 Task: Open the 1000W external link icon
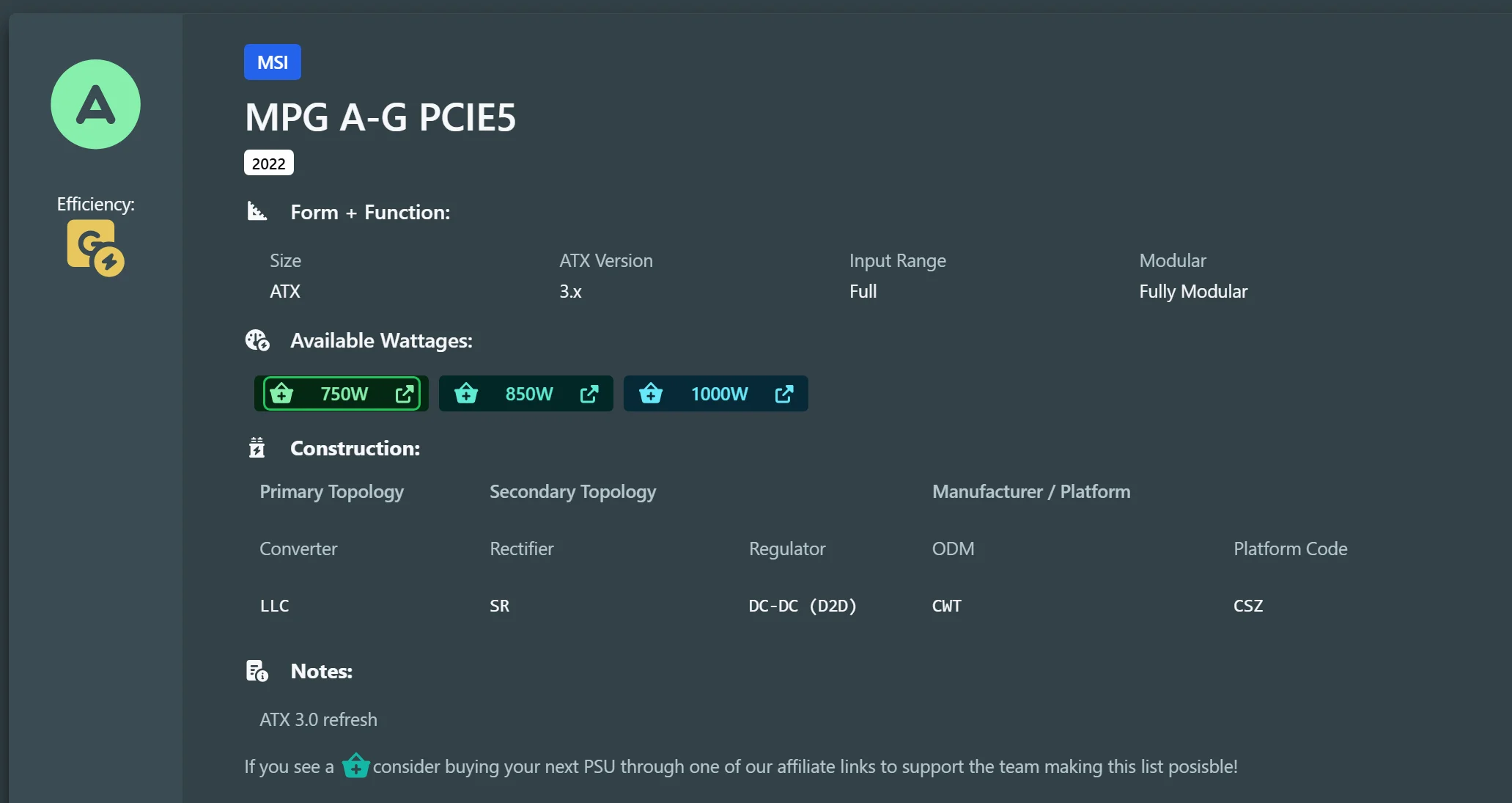point(784,394)
